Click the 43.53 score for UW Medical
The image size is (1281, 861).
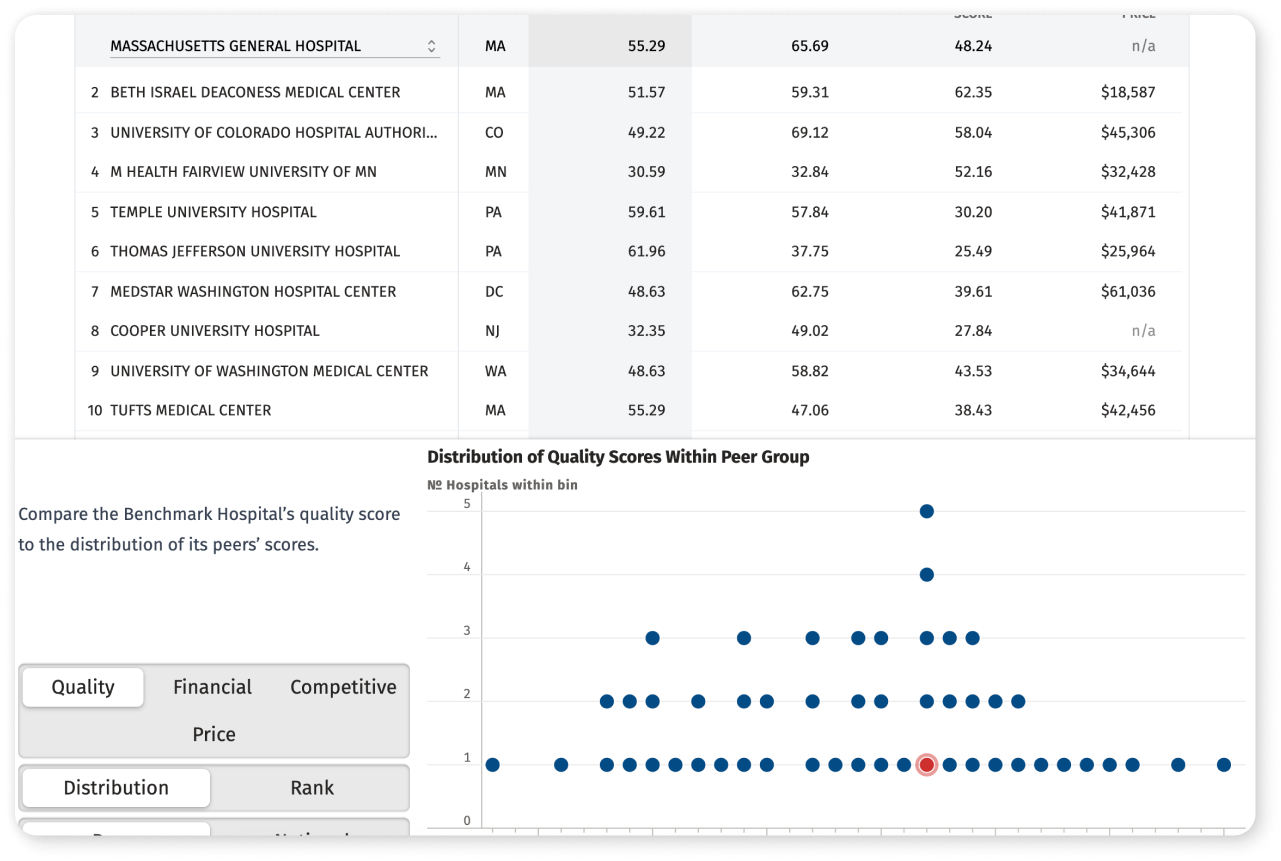(x=973, y=371)
